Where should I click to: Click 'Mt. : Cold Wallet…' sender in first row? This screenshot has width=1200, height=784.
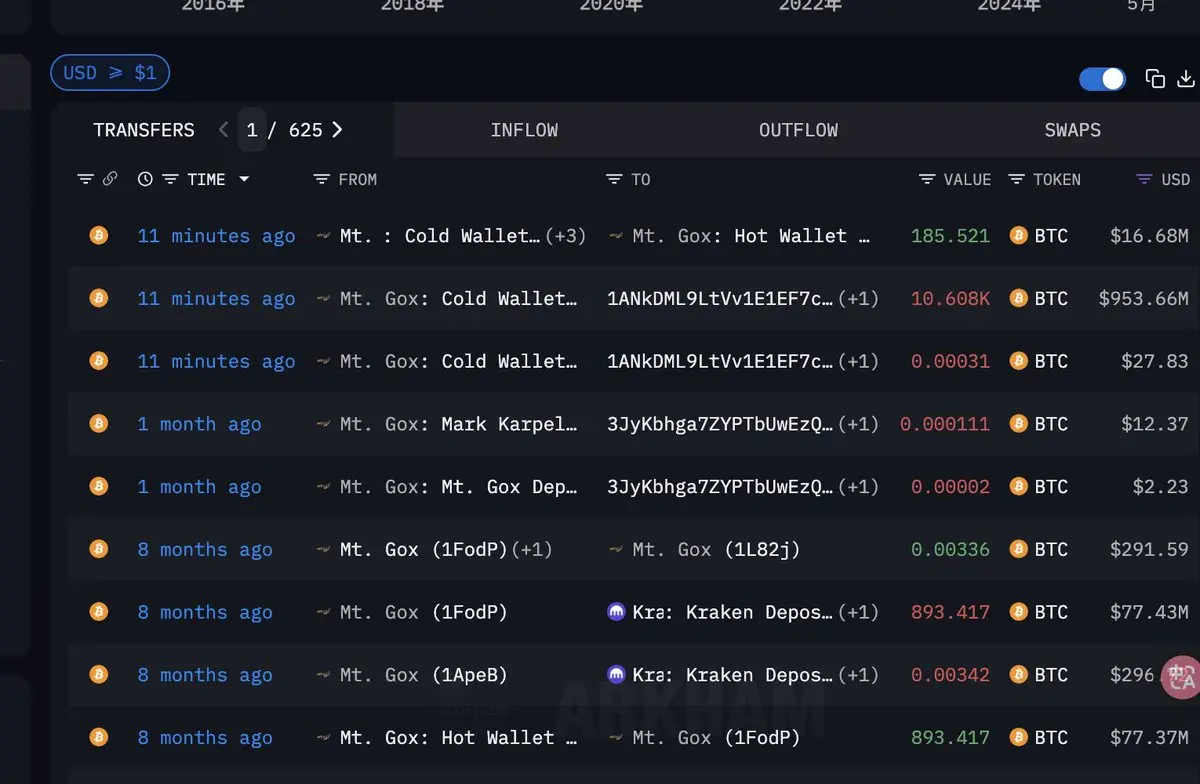click(x=440, y=236)
